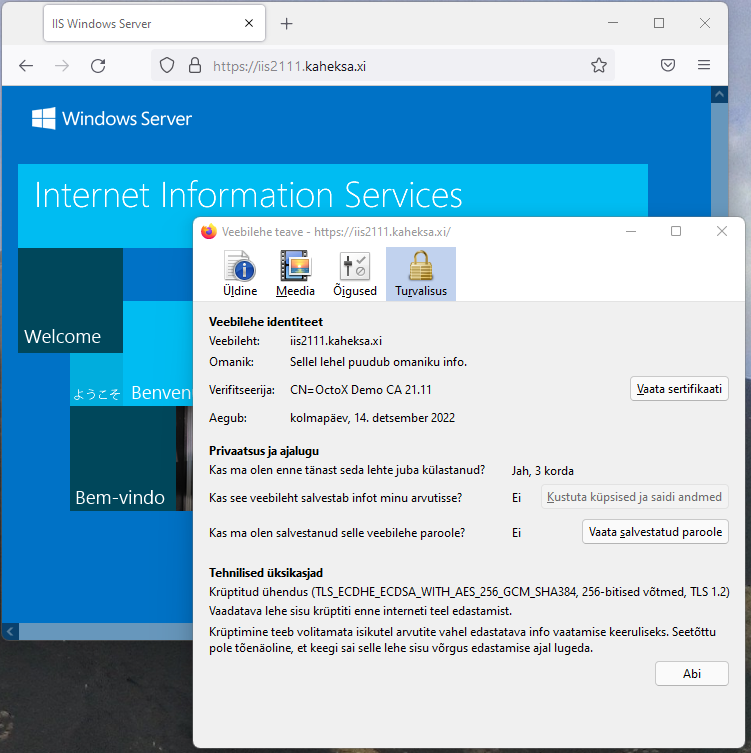Viewport: 751px width, 753px height.
Task: Click the Vaata sertifikaati button
Action: pos(679,389)
